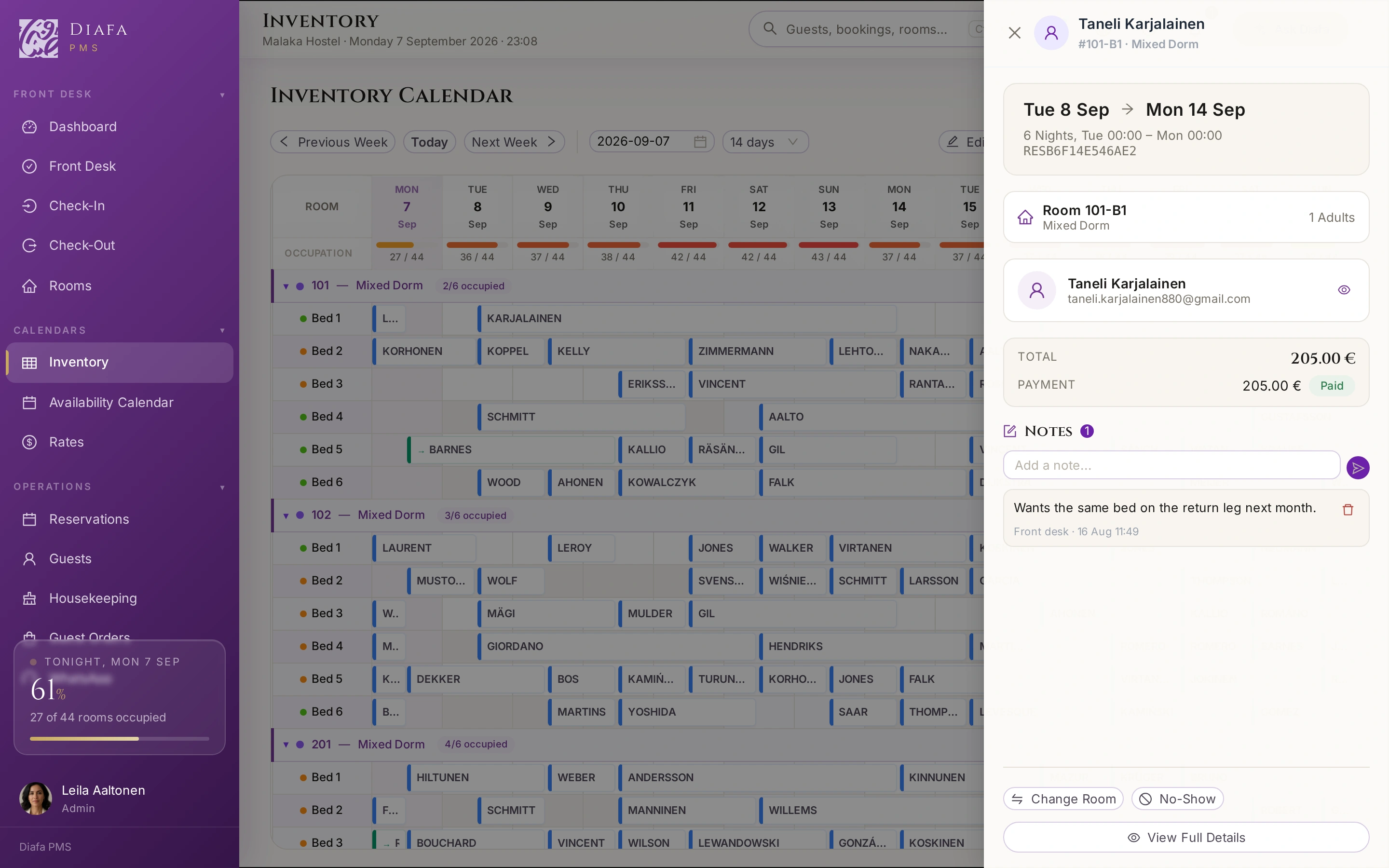Click View Full Details
Image resolution: width=1389 pixels, height=868 pixels.
[1186, 837]
